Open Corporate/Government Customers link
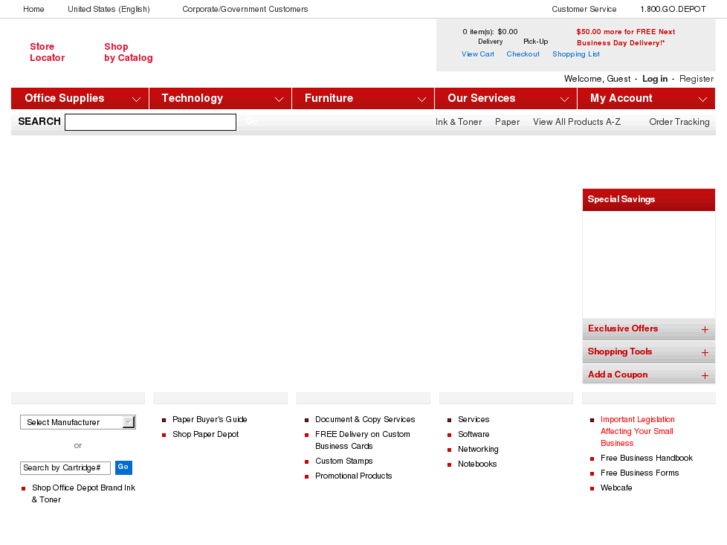Viewport: 727px width, 545px height. tap(245, 9)
